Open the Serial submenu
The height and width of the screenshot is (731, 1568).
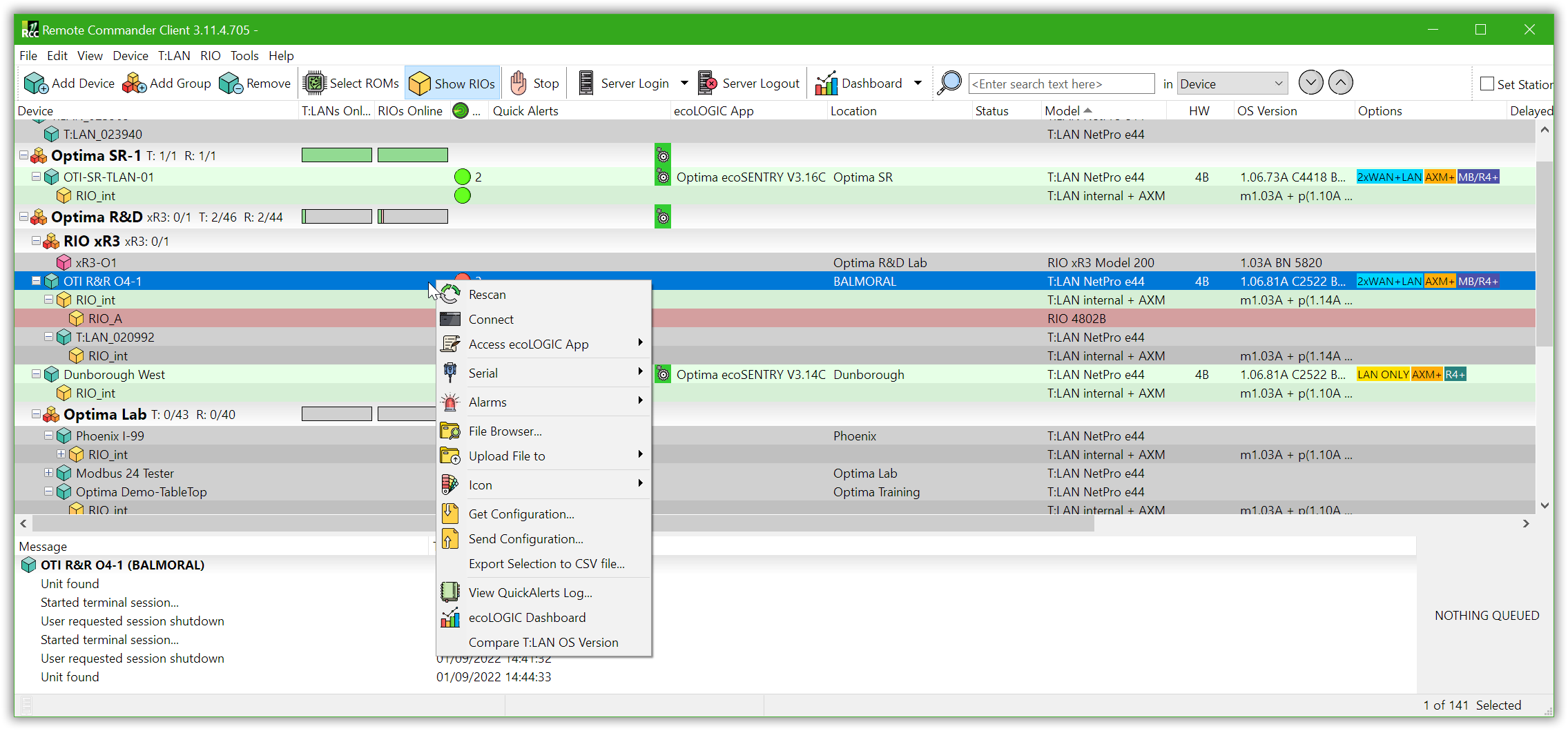544,373
